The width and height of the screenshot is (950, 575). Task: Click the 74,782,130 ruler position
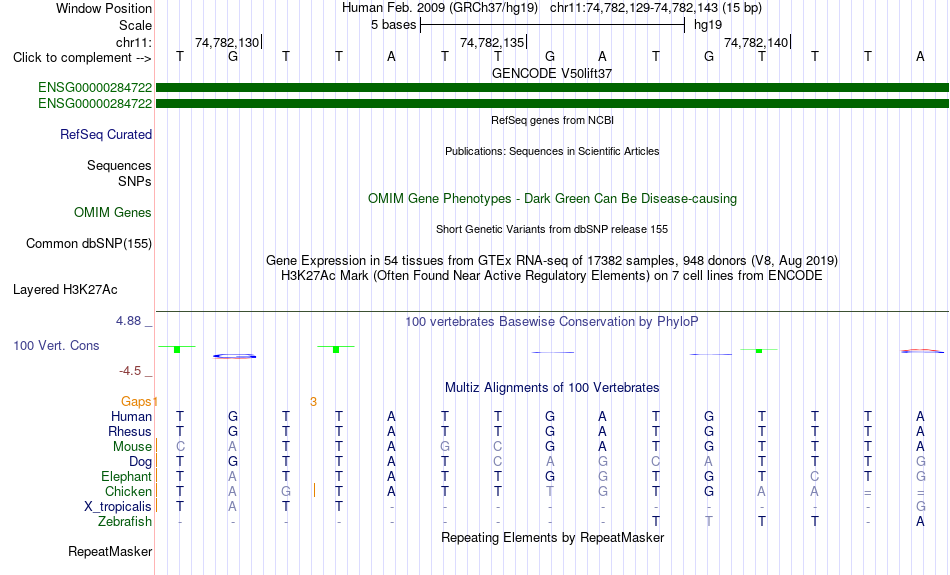227,42
